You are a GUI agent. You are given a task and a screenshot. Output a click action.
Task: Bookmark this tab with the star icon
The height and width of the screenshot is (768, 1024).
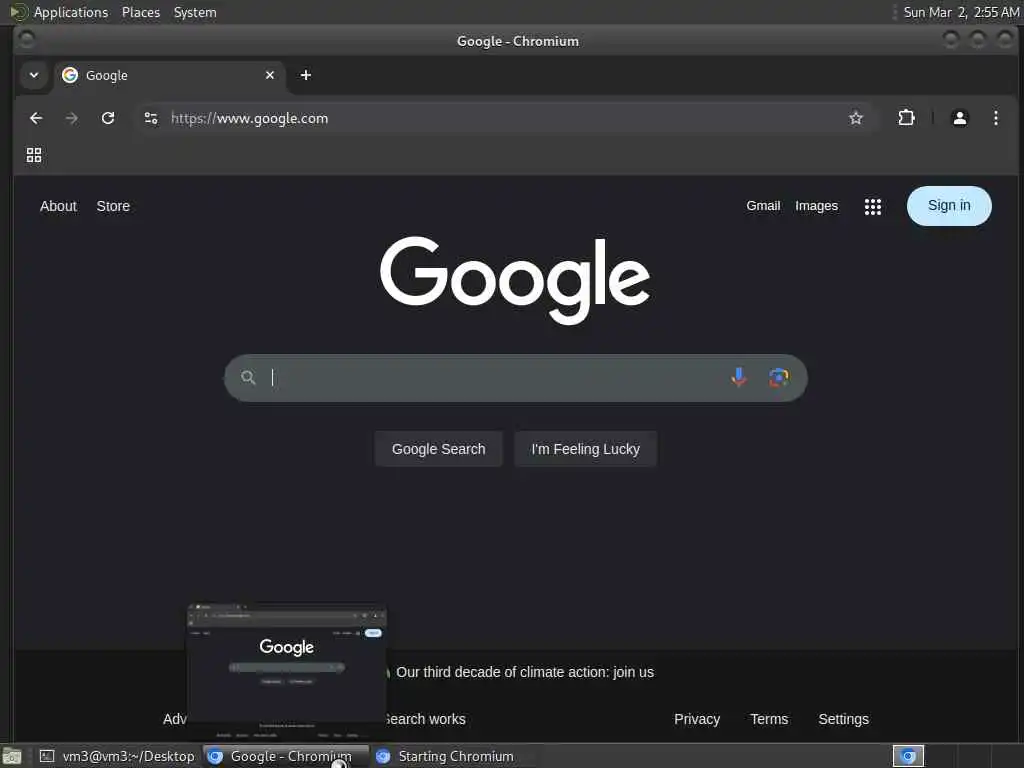[856, 118]
